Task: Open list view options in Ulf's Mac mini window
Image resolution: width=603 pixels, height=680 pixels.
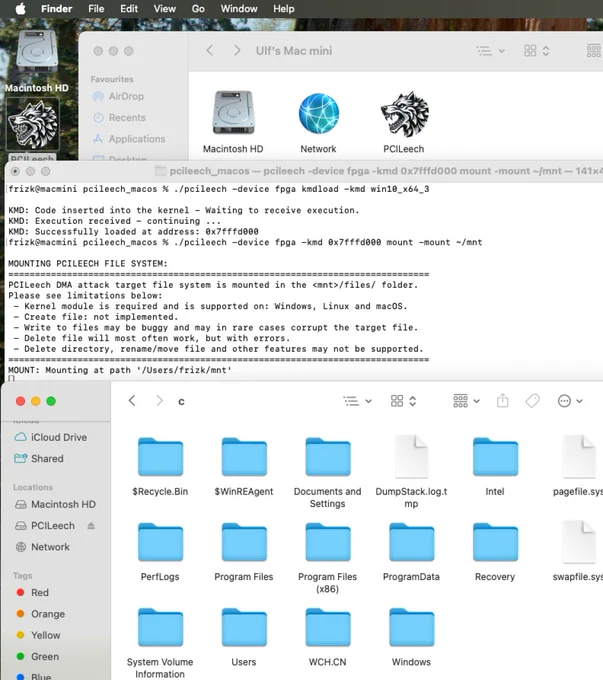Action: (491, 51)
